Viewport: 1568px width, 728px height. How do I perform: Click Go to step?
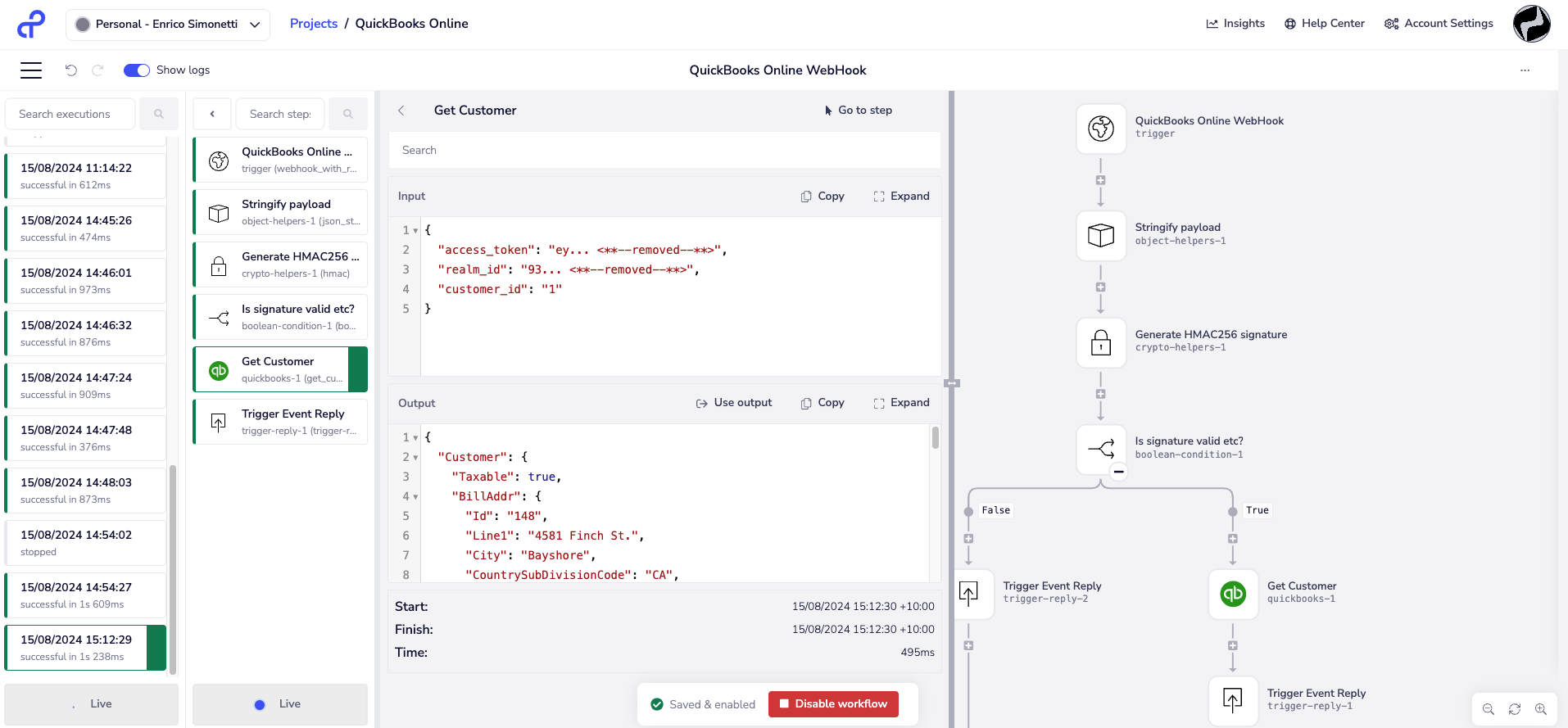pyautogui.click(x=858, y=111)
